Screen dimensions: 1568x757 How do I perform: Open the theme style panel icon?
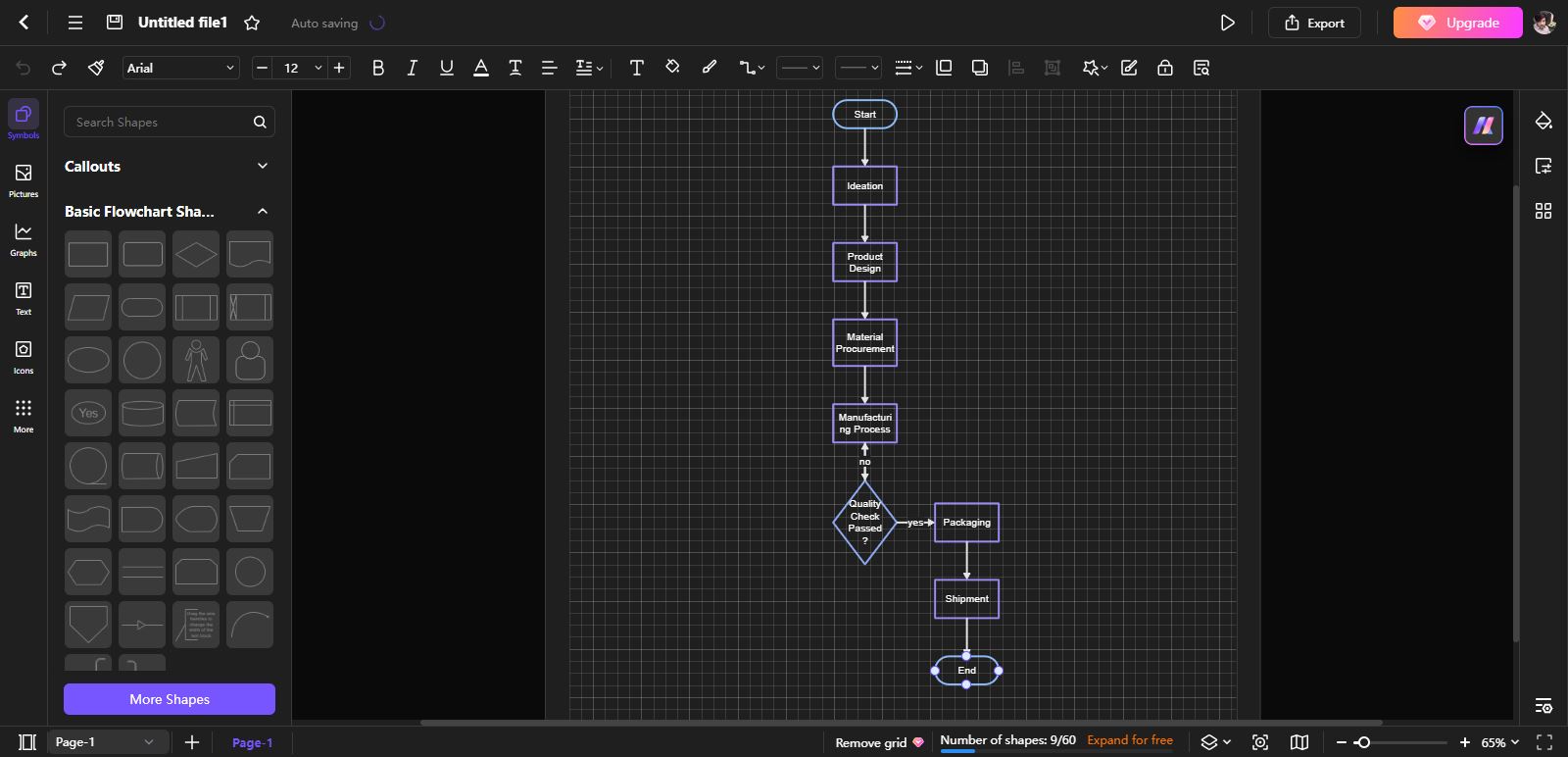1543,121
